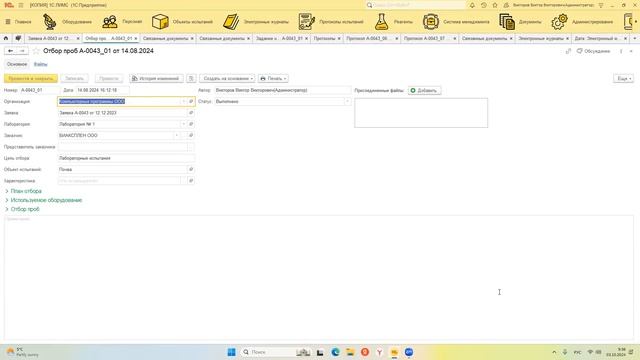Open the Администрирование gears section
This screenshot has width=640, height=360.
(582, 22)
